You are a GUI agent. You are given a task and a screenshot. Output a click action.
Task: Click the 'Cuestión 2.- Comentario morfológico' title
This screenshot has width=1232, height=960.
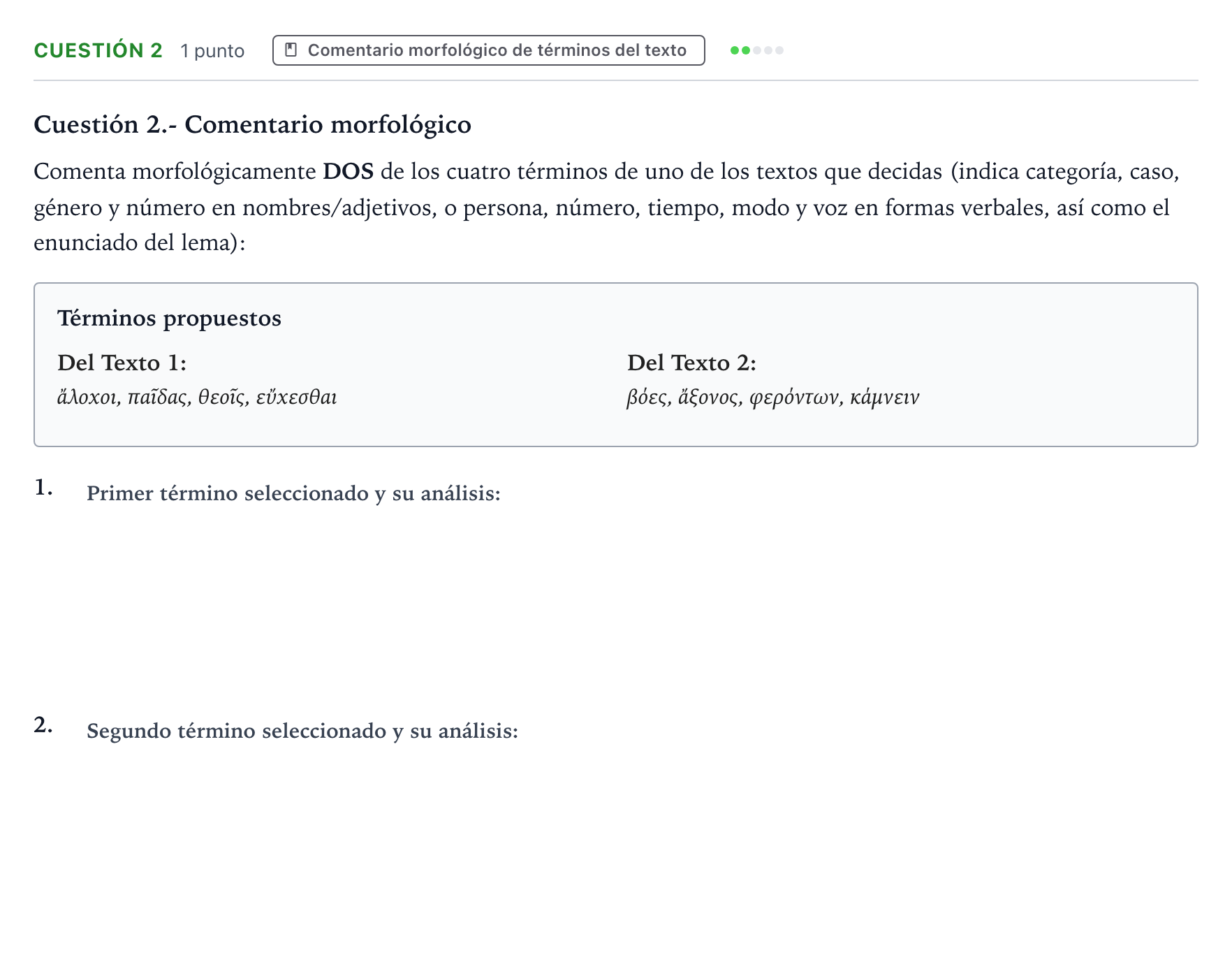[x=253, y=124]
